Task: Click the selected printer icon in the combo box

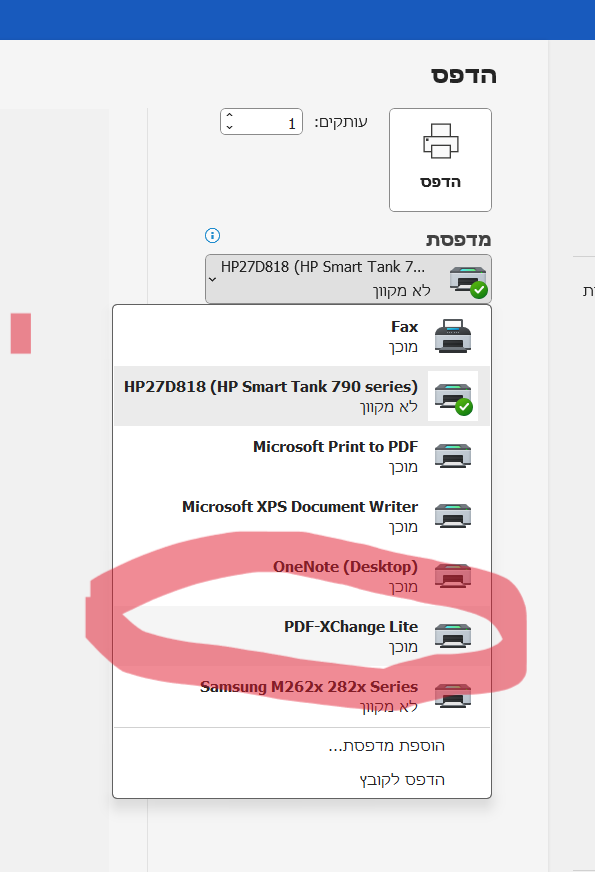Action: 468,281
